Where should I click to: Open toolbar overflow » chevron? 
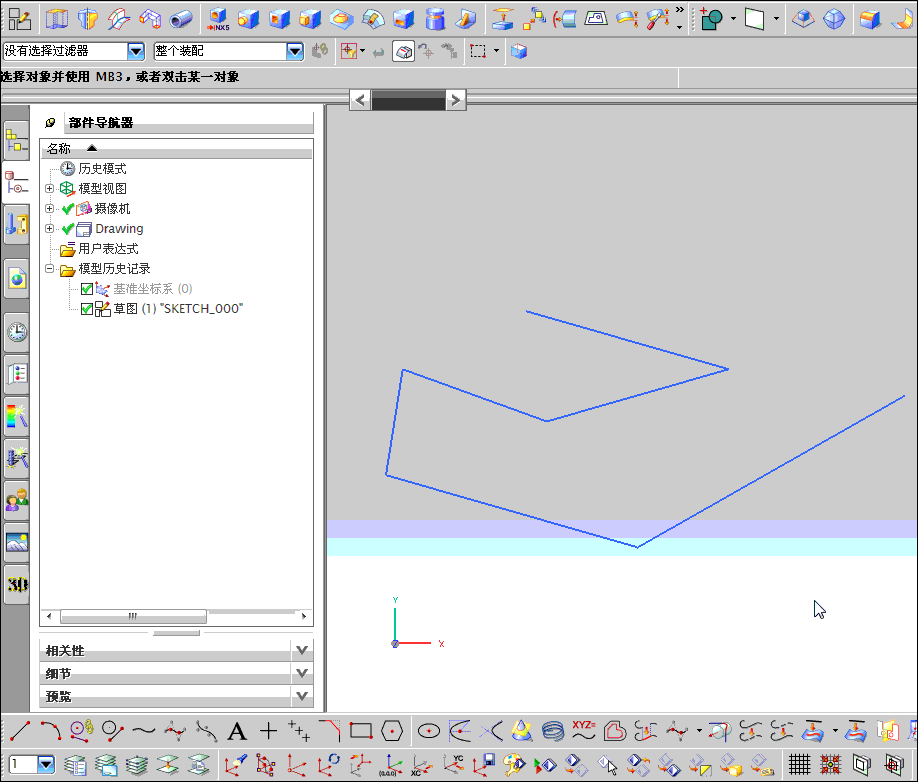(x=679, y=10)
